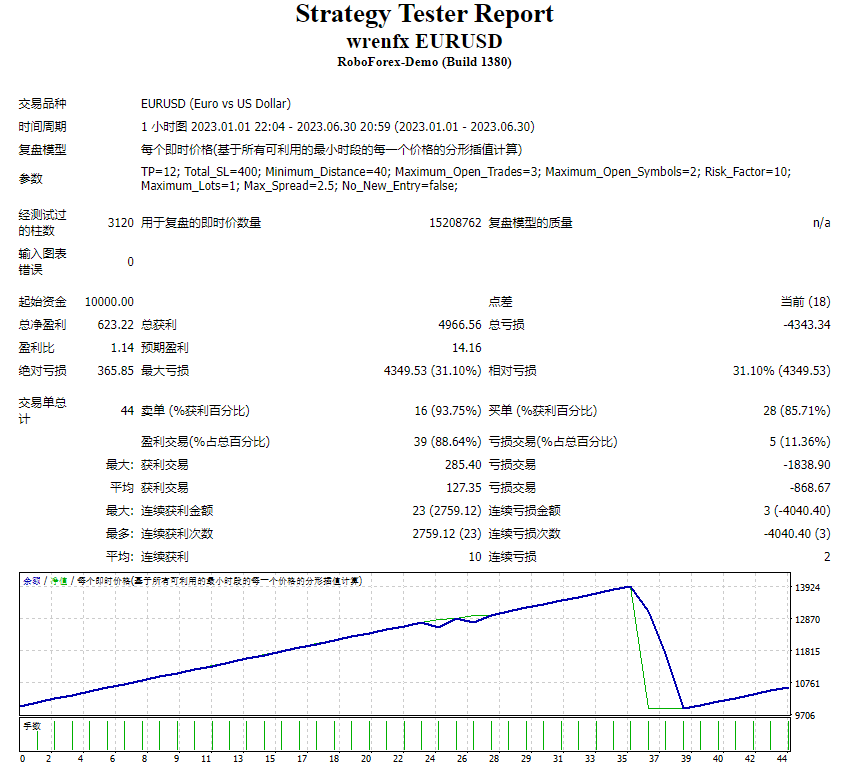Click the Strategy Tester Report title
The height and width of the screenshot is (771, 850).
424,15
